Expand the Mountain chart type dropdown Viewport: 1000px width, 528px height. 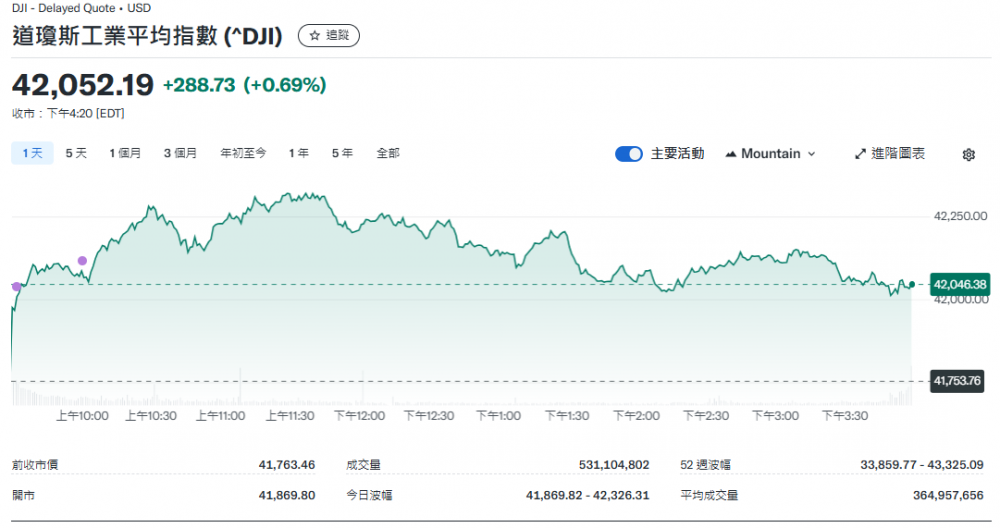point(770,154)
